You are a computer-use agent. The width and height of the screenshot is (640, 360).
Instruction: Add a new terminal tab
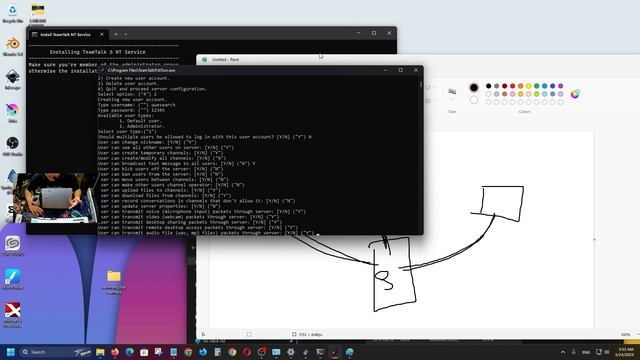click(116, 34)
